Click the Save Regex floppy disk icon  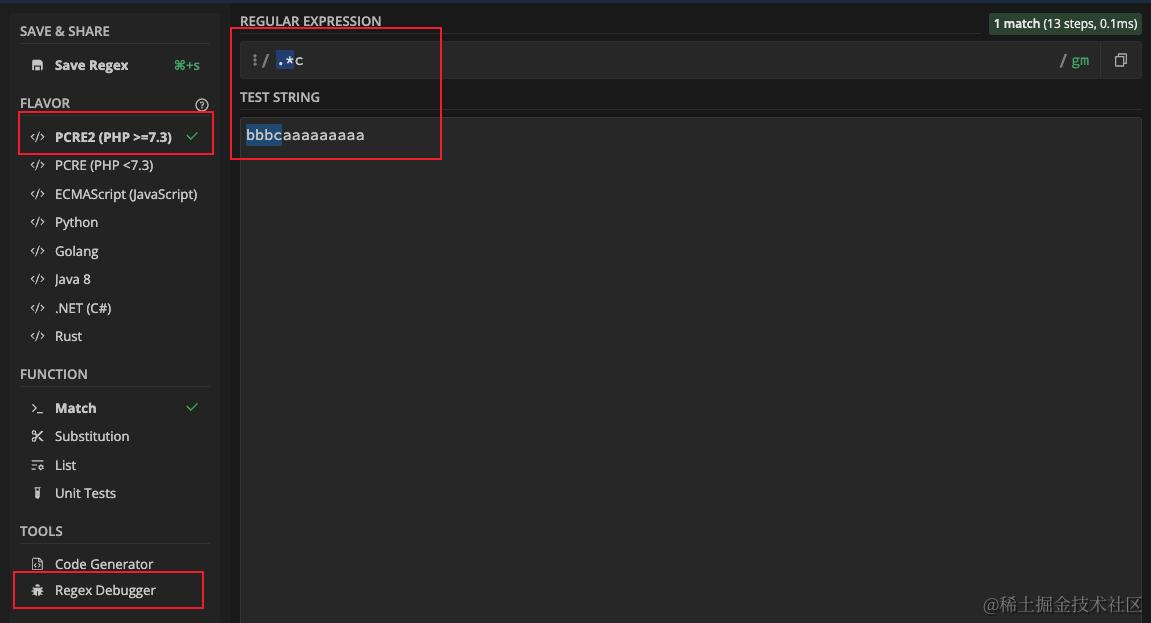(x=37, y=65)
